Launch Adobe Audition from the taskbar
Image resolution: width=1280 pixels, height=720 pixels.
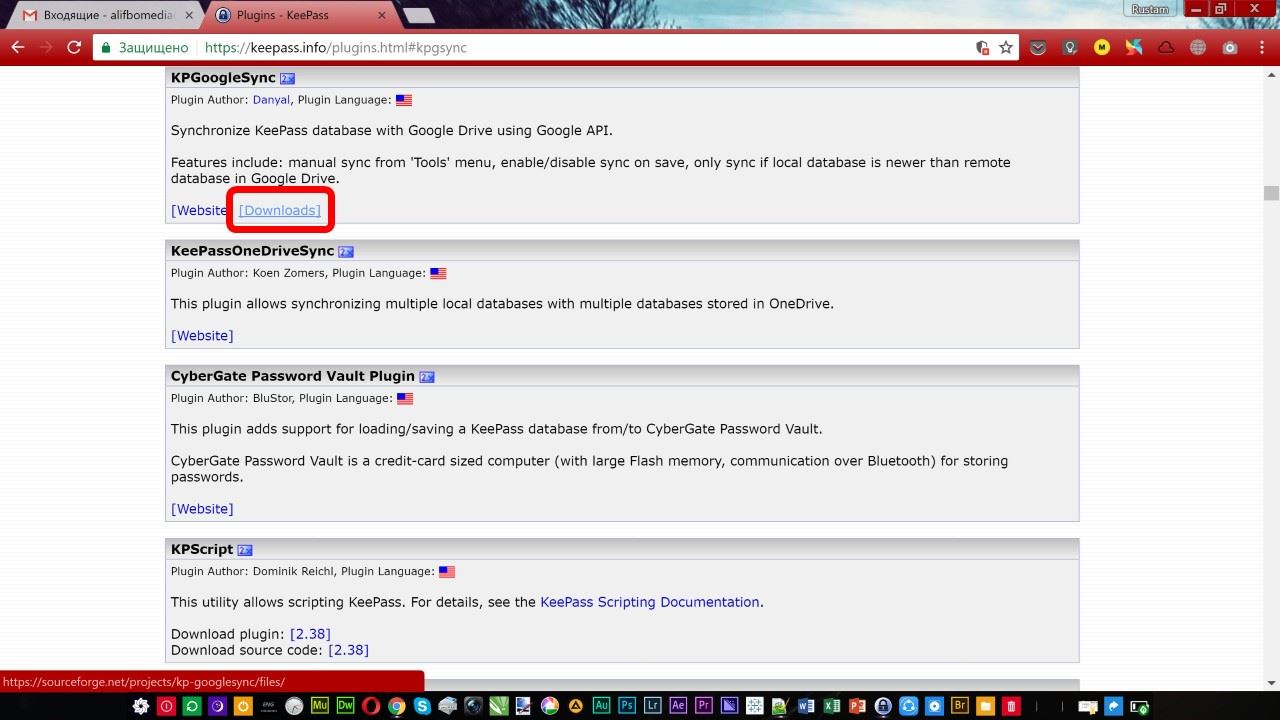point(601,706)
